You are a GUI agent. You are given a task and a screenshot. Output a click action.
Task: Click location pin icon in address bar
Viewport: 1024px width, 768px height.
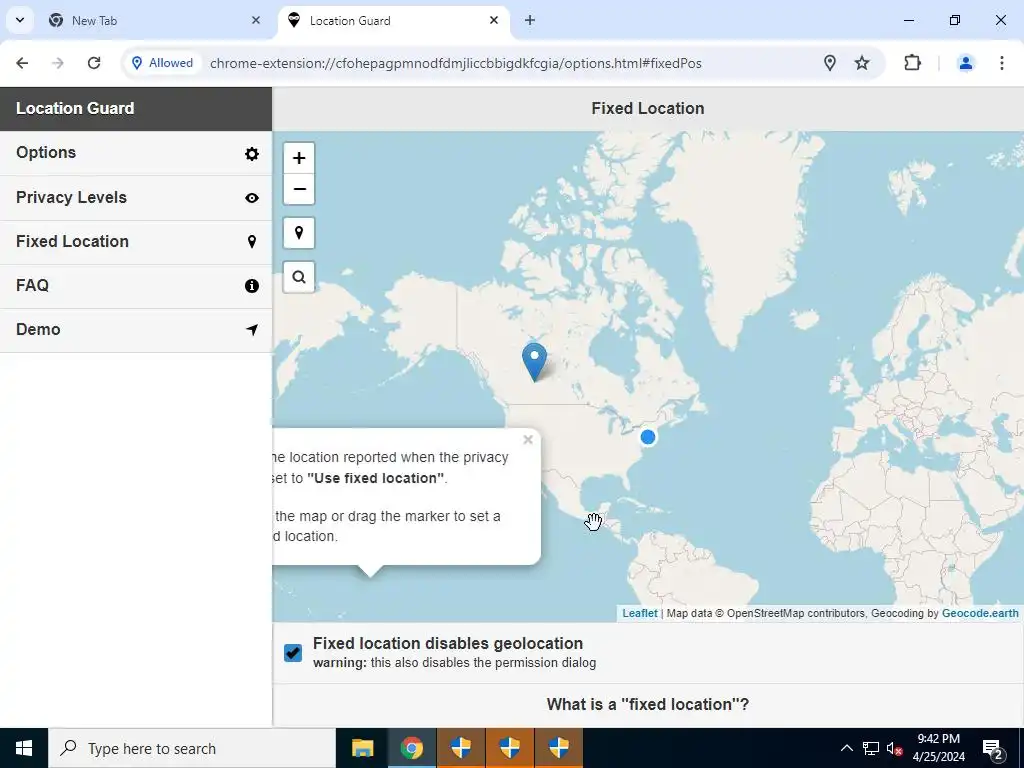pyautogui.click(x=829, y=63)
